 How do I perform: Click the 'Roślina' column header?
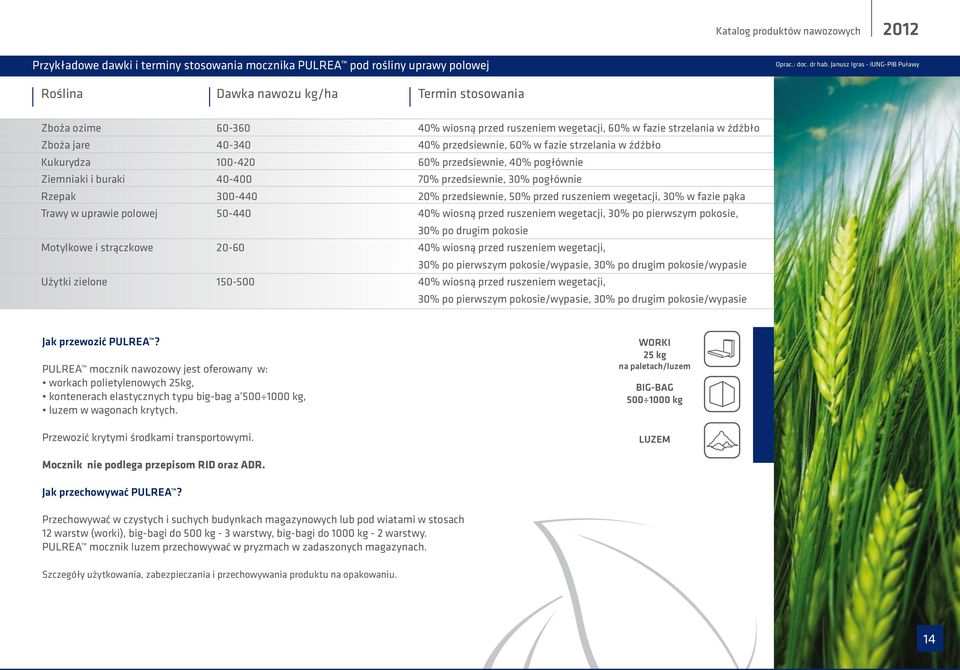click(x=62, y=94)
